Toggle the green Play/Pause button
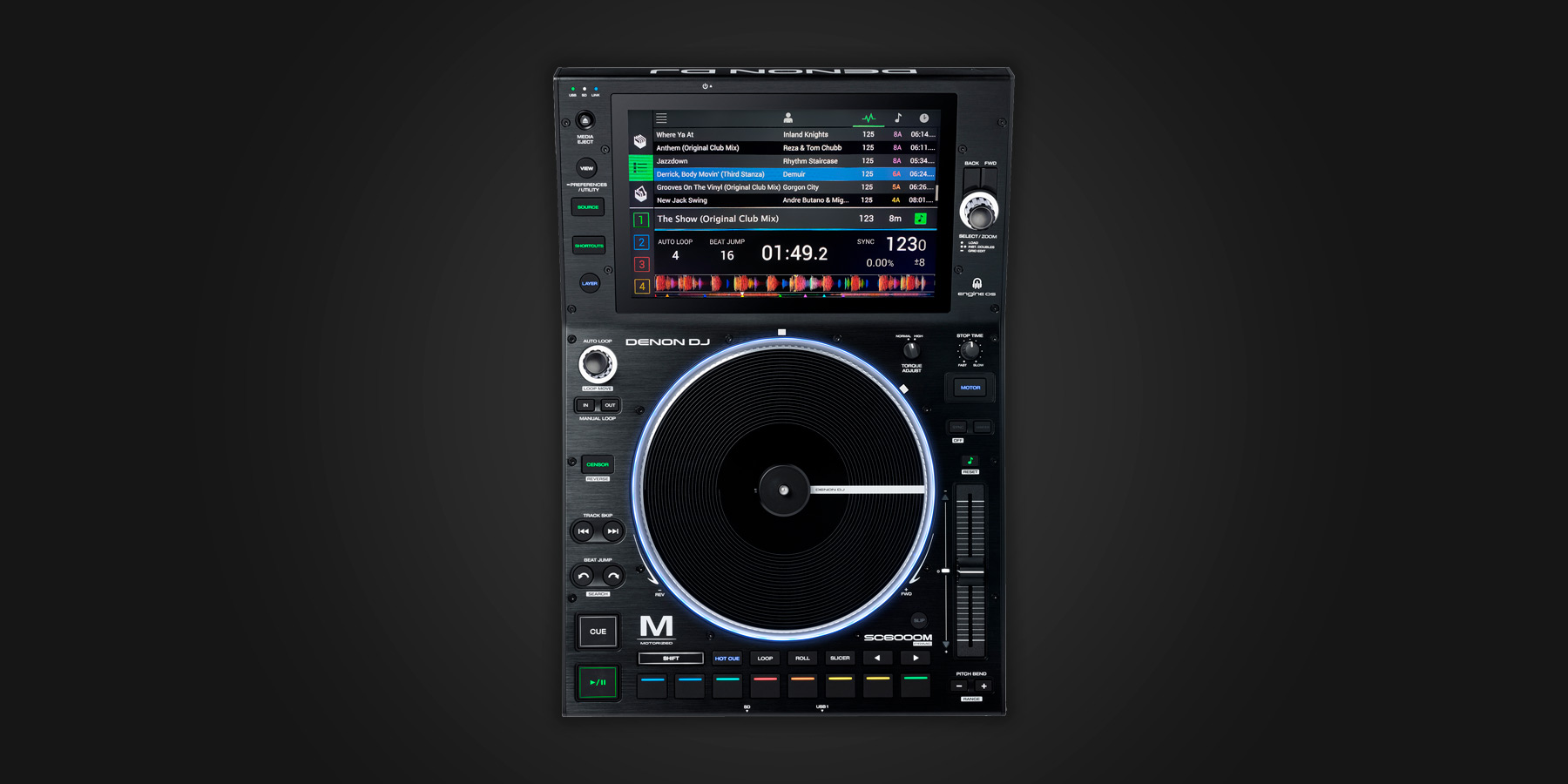The height and width of the screenshot is (784, 1568). [x=598, y=682]
